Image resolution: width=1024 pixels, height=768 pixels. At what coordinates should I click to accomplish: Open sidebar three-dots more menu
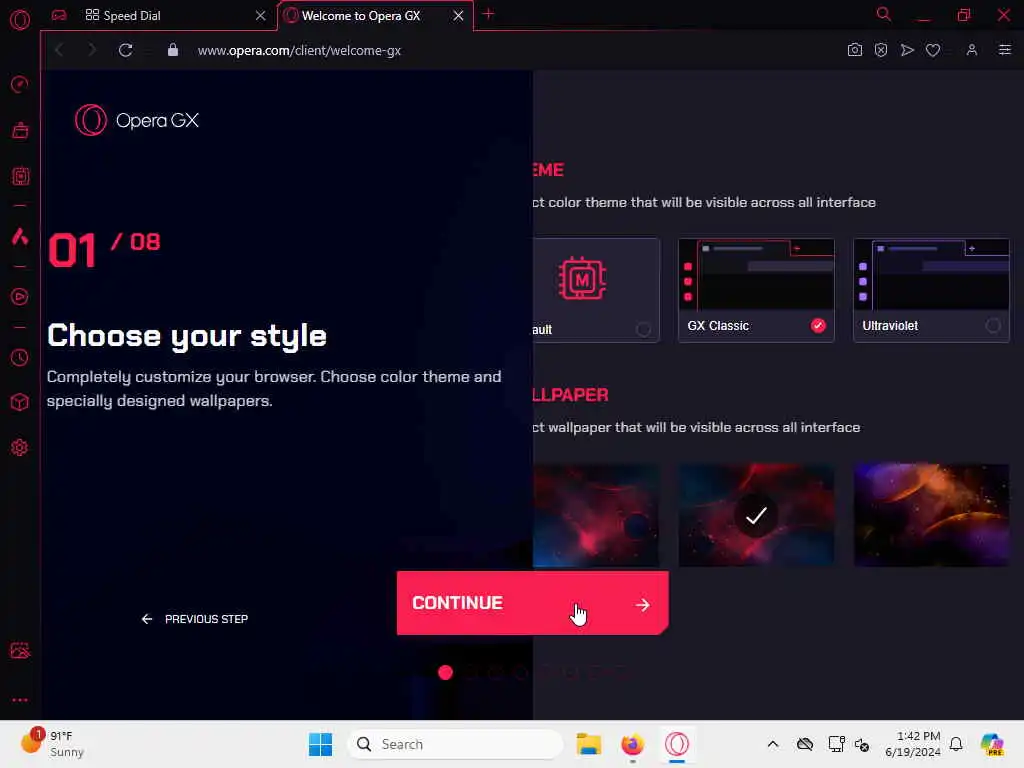(20, 699)
